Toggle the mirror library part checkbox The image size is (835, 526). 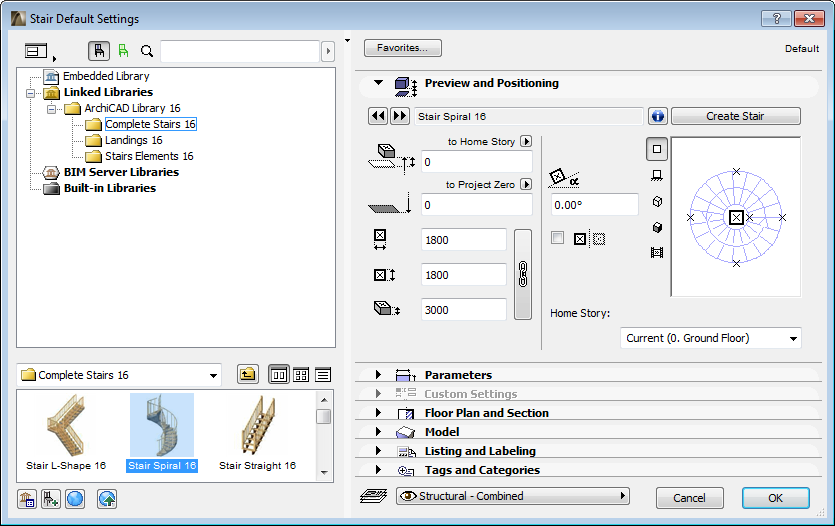click(x=558, y=238)
